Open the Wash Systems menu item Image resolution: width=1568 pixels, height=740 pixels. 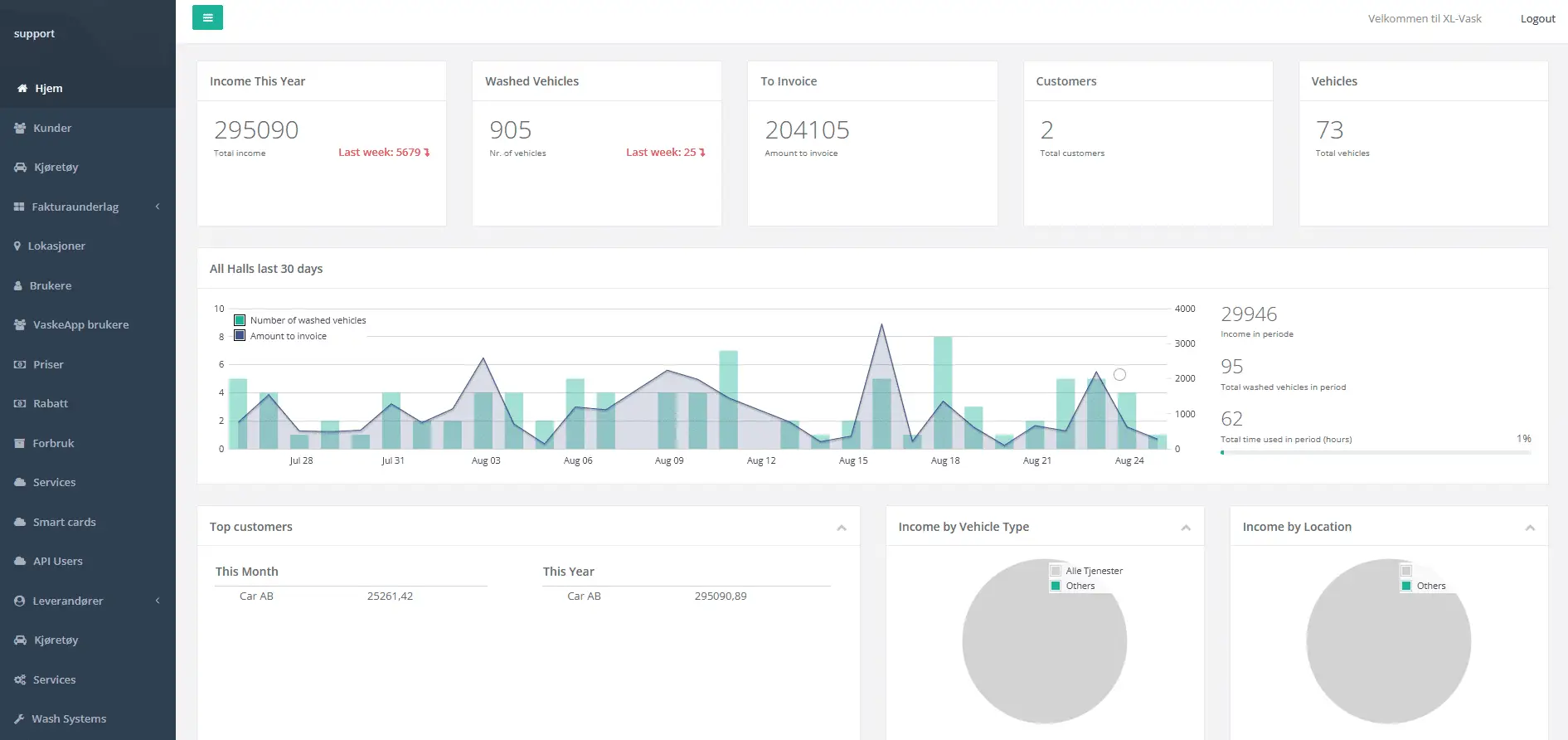pos(88,718)
